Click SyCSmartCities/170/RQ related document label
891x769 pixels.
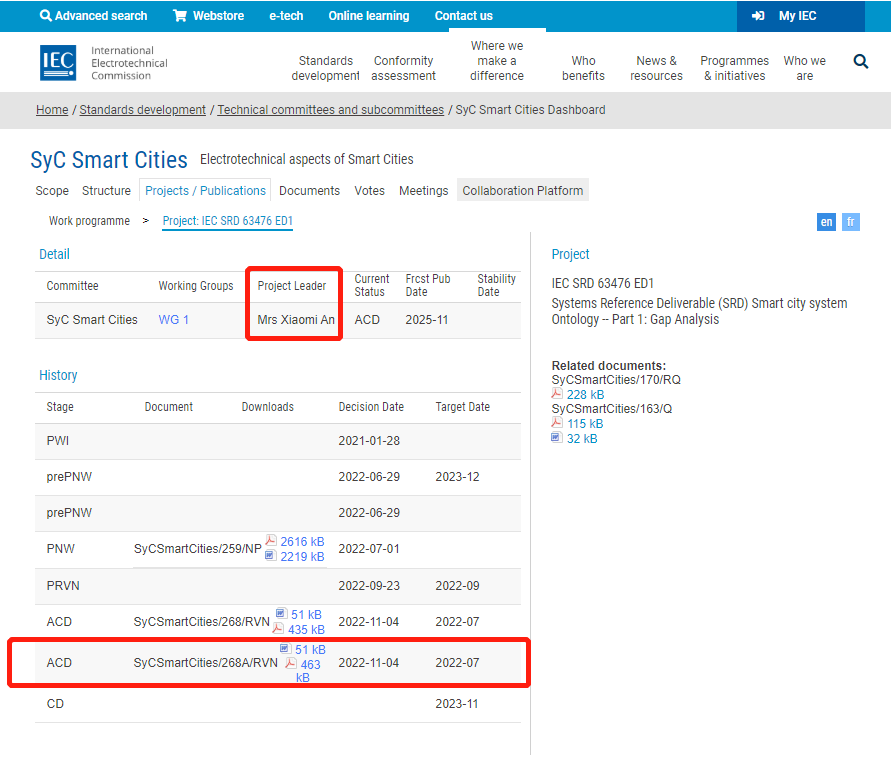click(x=616, y=380)
